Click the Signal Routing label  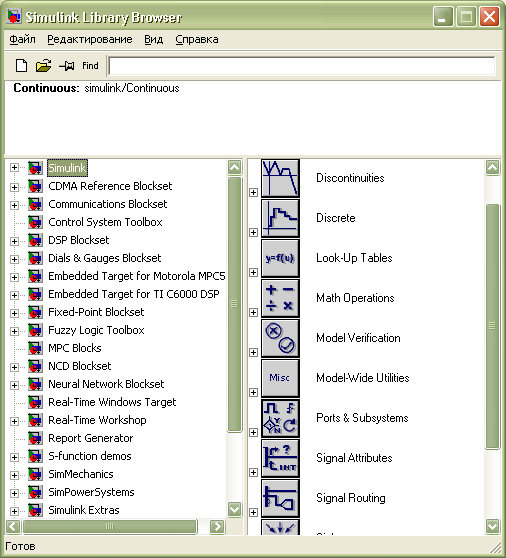[350, 498]
